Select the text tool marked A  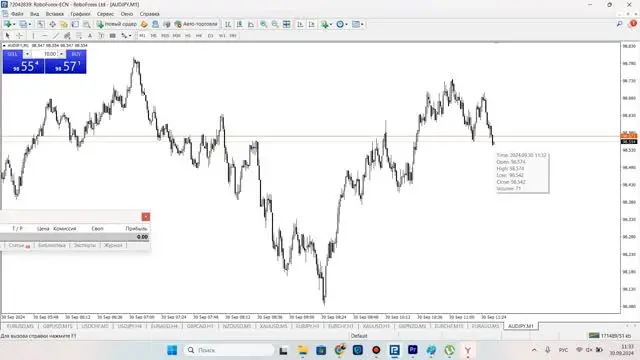[x=90, y=36]
